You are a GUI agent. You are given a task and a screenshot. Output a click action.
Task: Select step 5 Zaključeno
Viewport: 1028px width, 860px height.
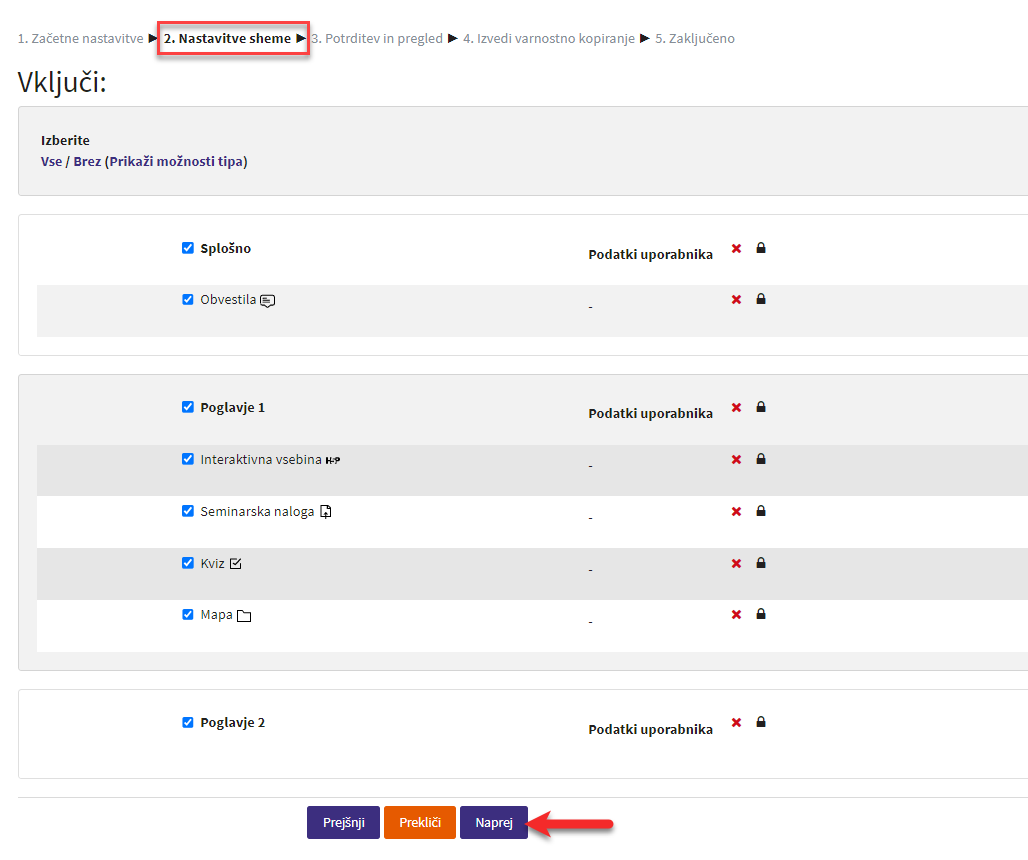coord(695,39)
